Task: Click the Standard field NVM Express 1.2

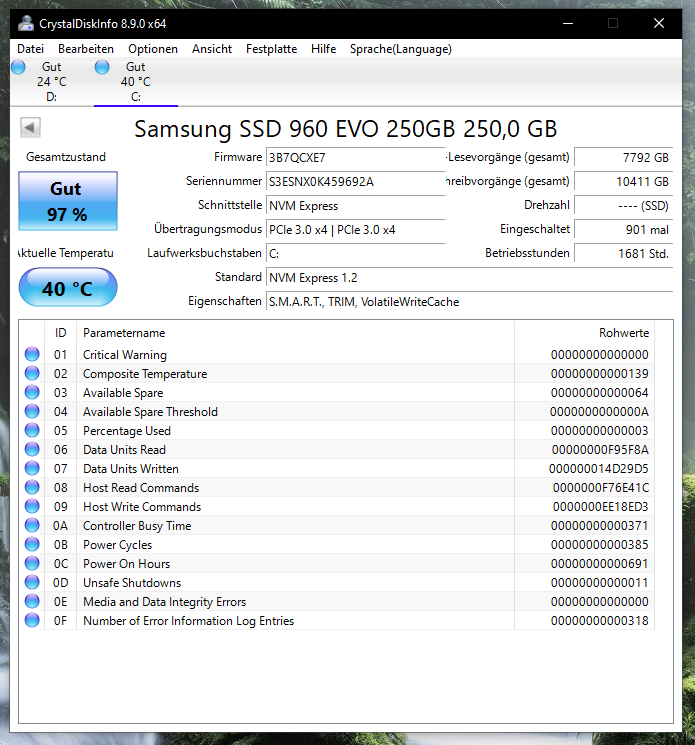Action: pyautogui.click(x=469, y=277)
